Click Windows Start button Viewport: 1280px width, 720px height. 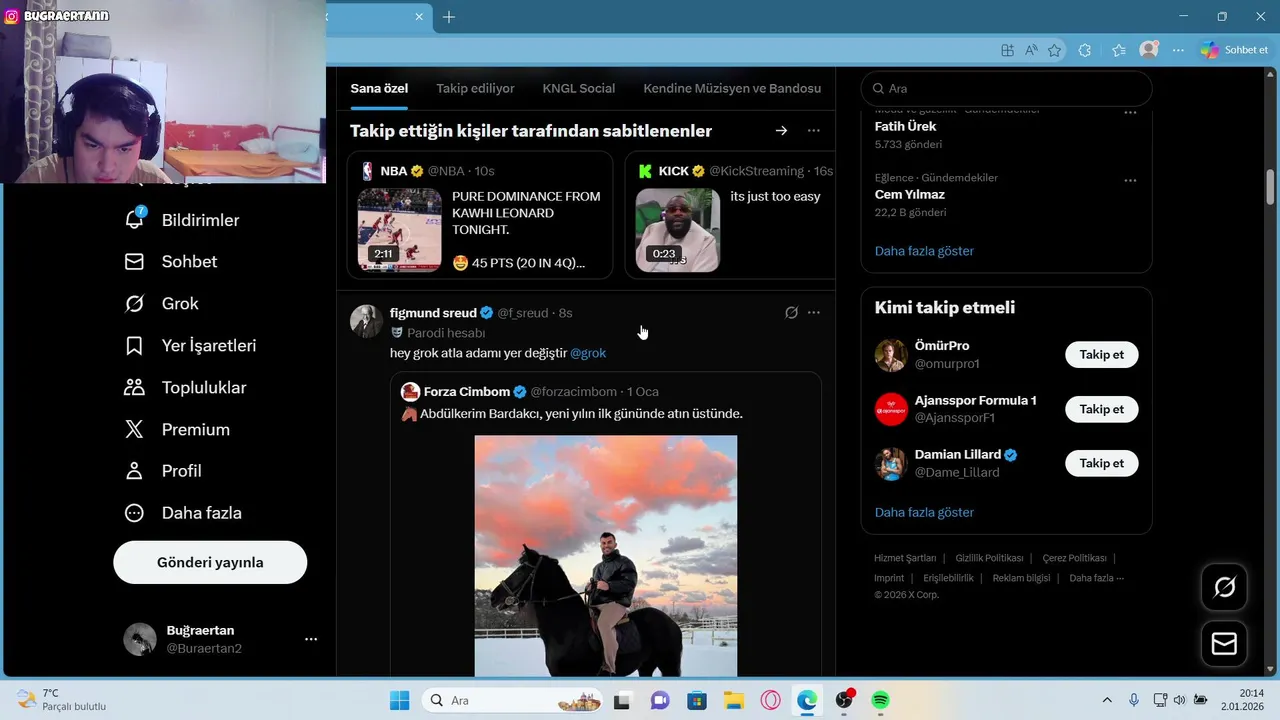pyautogui.click(x=399, y=701)
